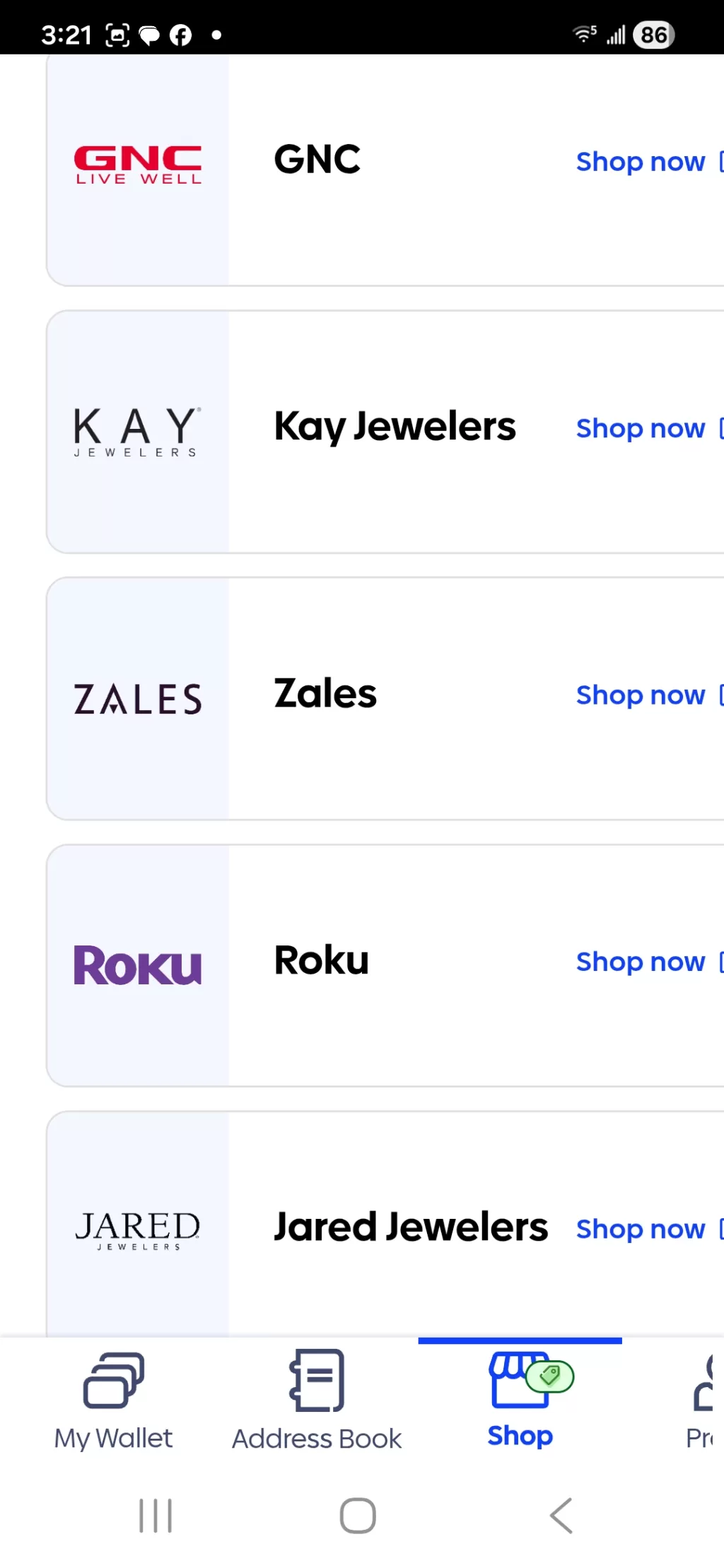Screen dimensions: 724x1568
Task: Tap the Kay Jewelers logo thumbnail
Action: tap(138, 432)
